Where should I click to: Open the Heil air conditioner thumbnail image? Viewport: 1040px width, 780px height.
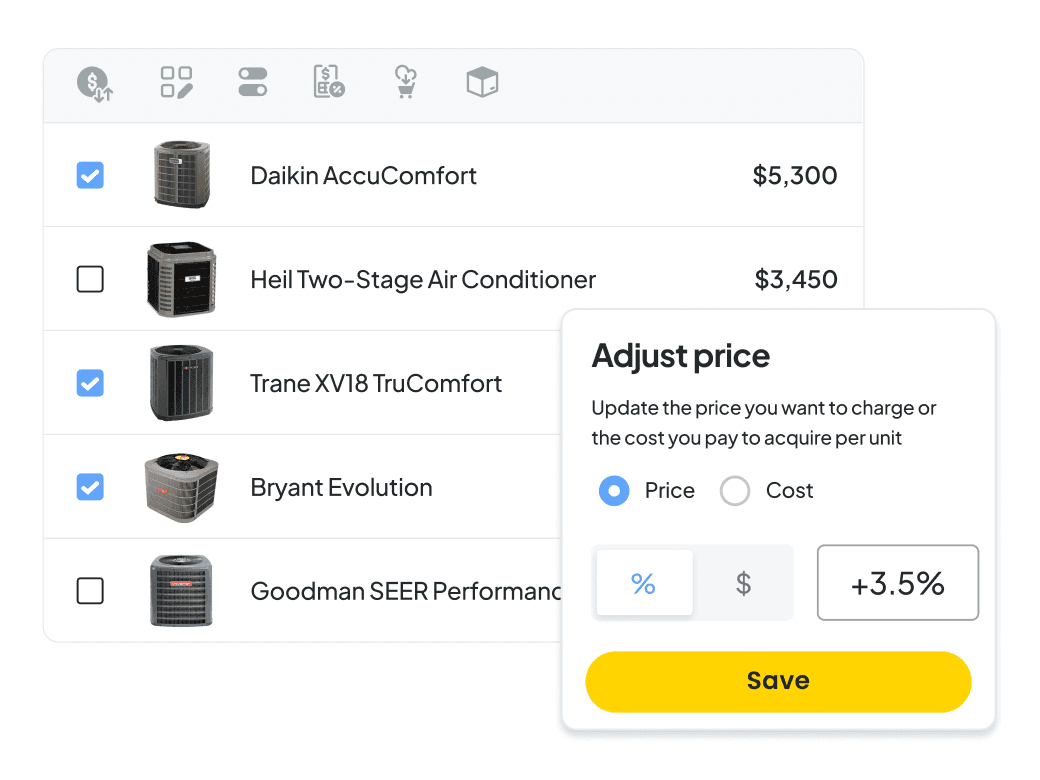click(x=182, y=279)
